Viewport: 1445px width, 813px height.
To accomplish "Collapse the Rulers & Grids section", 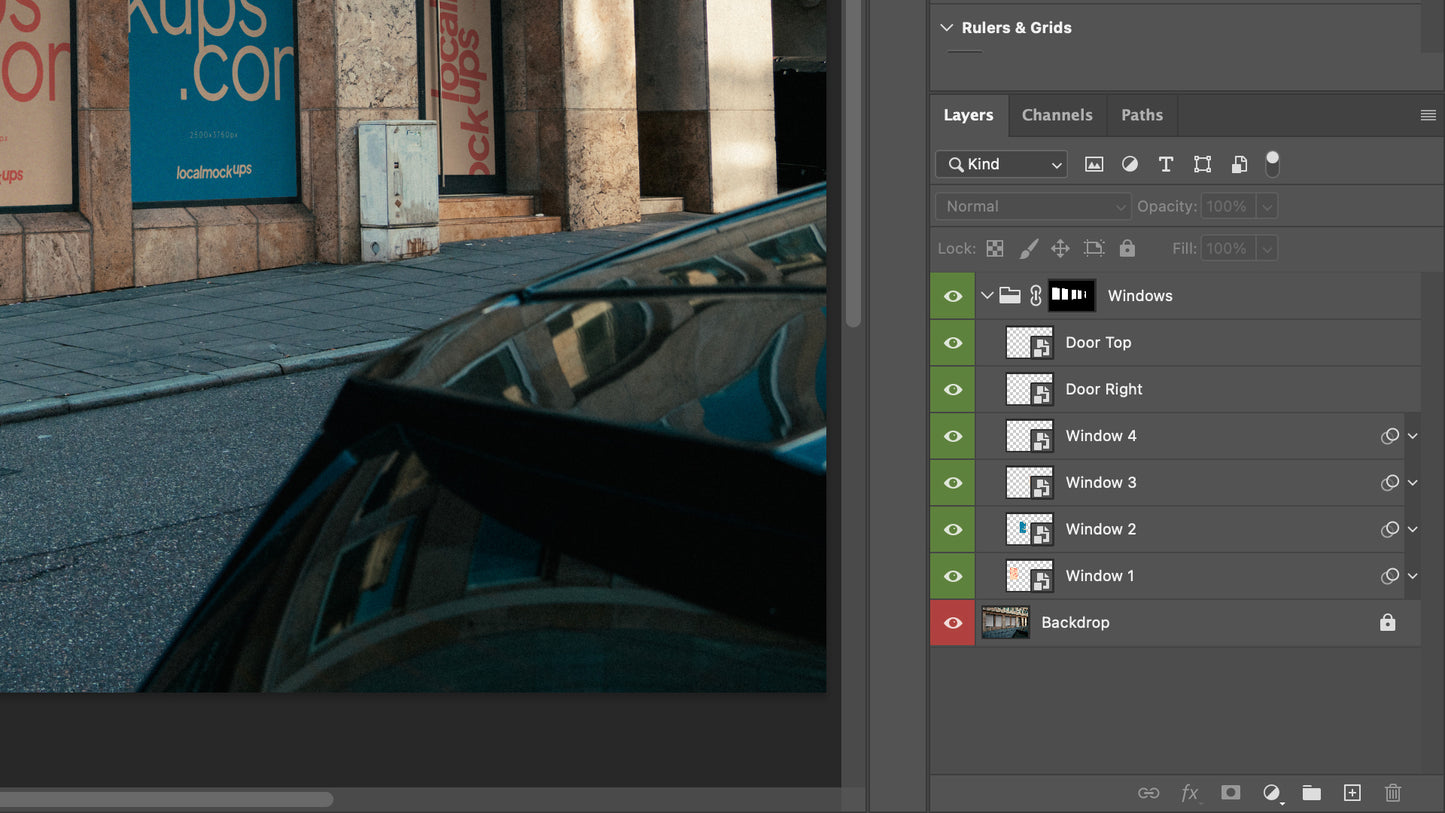I will click(947, 28).
